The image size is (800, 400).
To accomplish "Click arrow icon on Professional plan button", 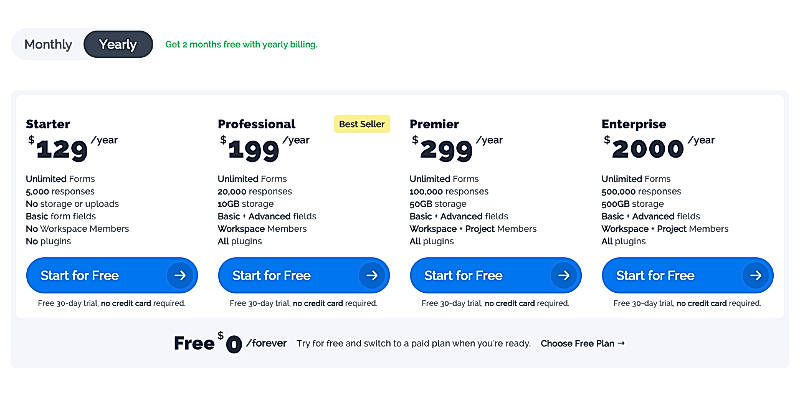I will click(x=370, y=275).
